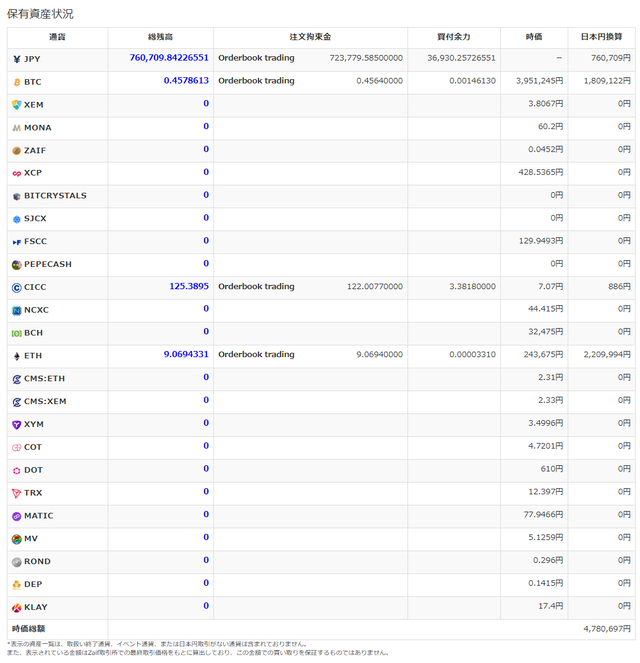Click the CMS:XEM token icon

tap(16, 402)
